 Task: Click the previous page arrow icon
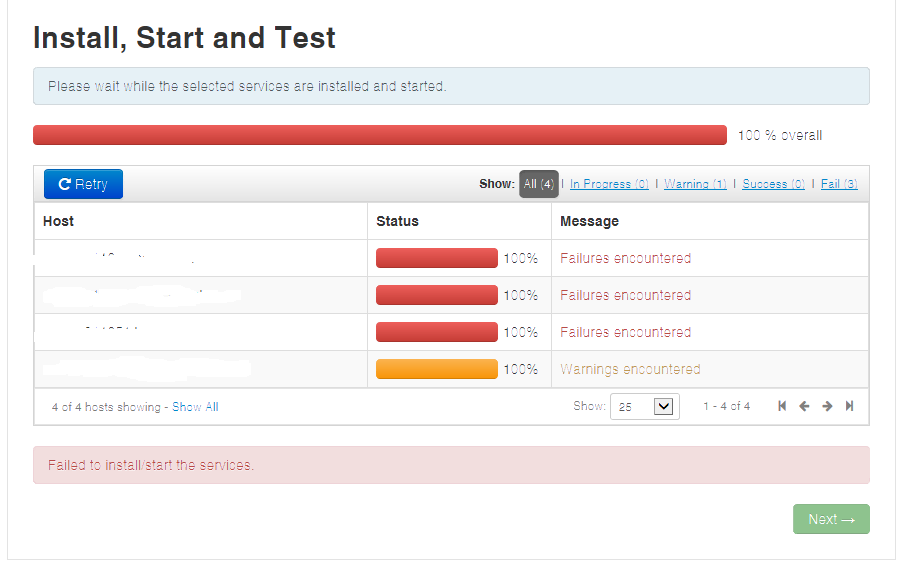pos(804,406)
